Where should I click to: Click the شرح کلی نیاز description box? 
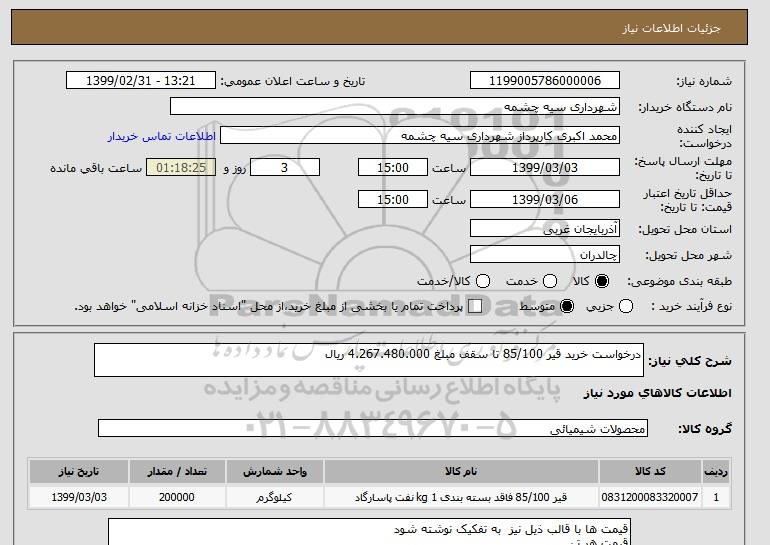tap(369, 360)
